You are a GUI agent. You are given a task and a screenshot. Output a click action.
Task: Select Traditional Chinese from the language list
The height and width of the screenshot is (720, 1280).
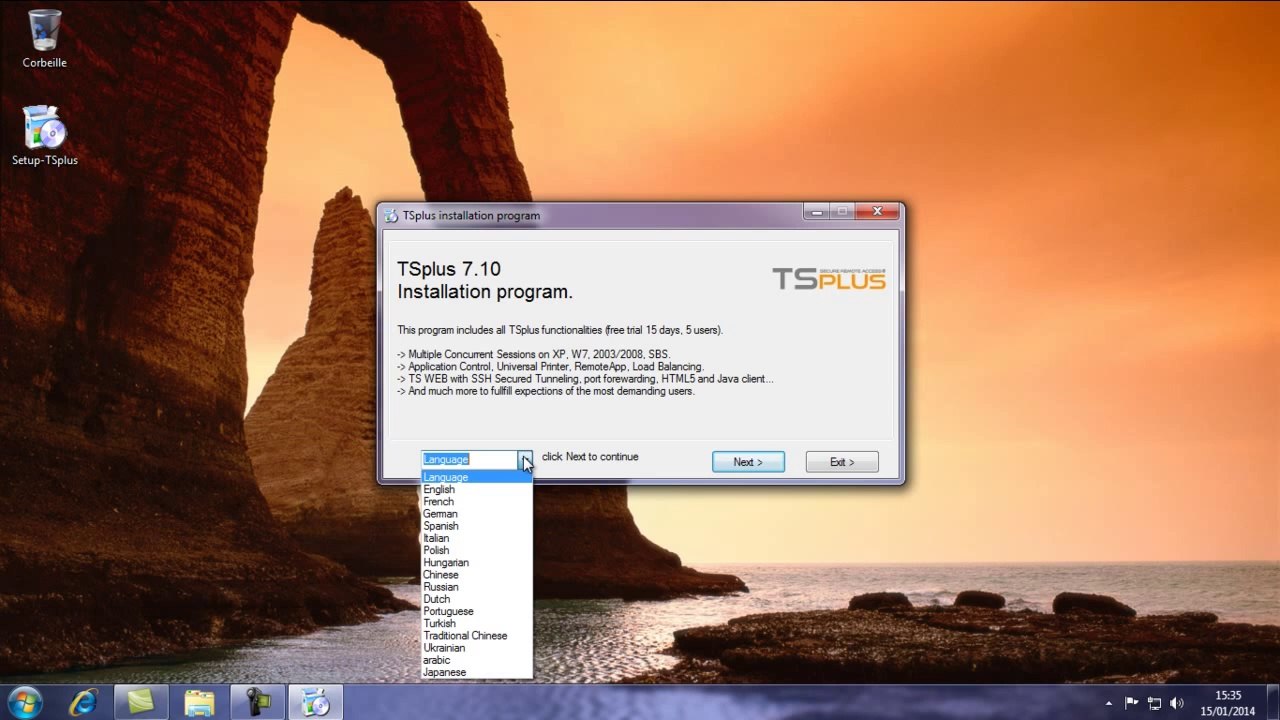pos(476,636)
